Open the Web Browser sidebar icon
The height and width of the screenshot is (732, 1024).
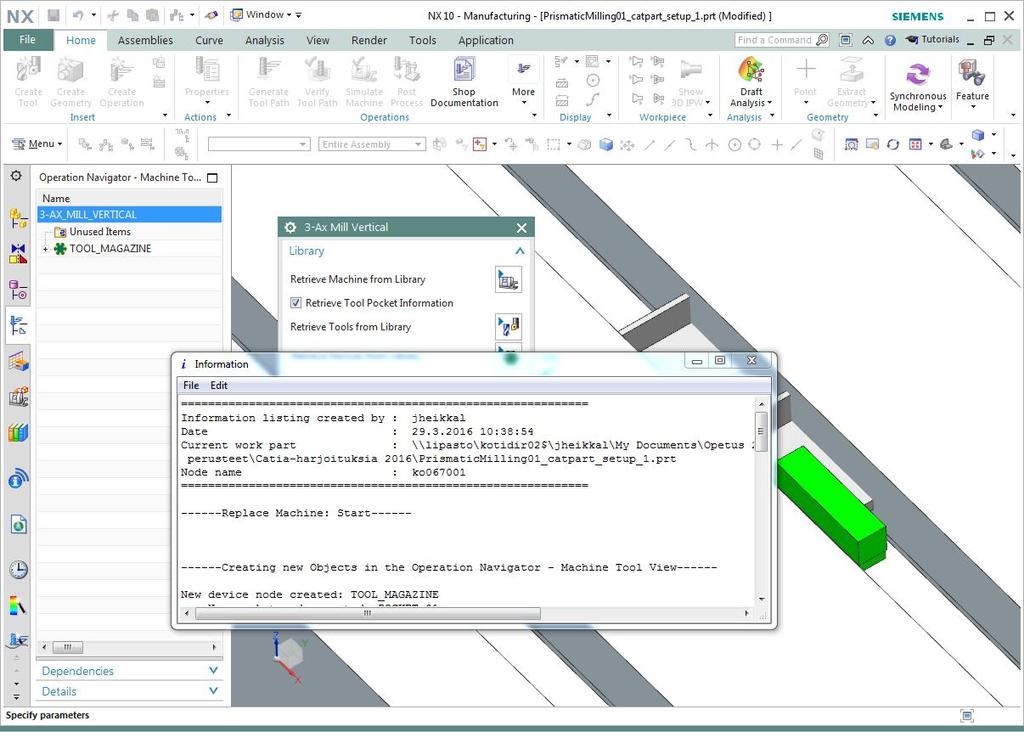tap(18, 524)
